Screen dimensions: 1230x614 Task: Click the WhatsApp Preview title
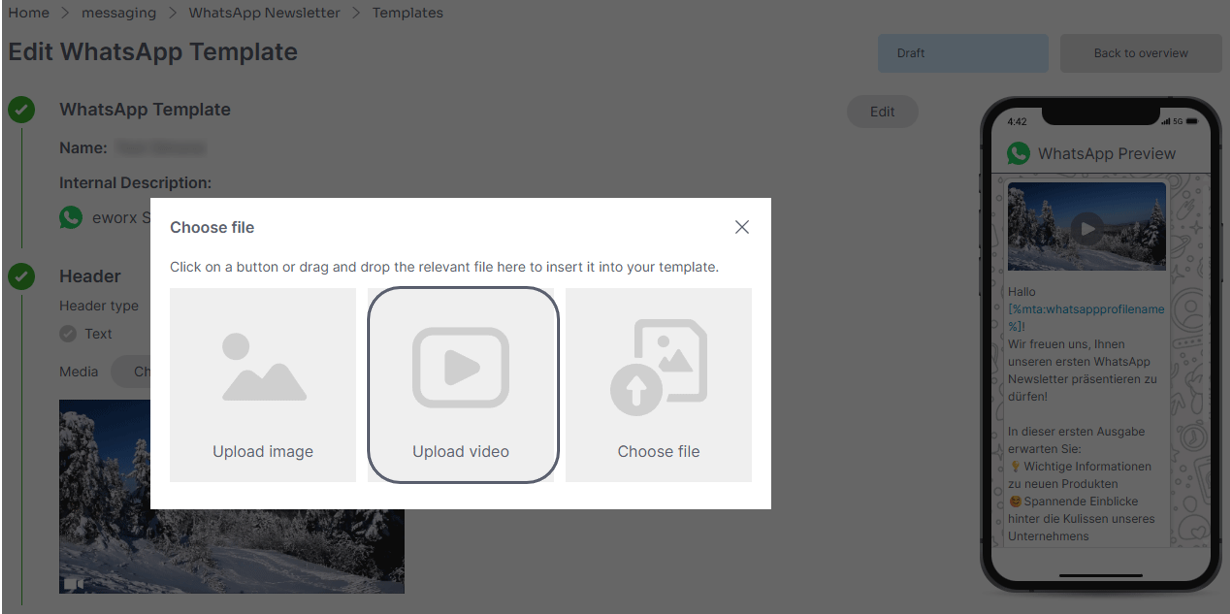[x=1107, y=153]
